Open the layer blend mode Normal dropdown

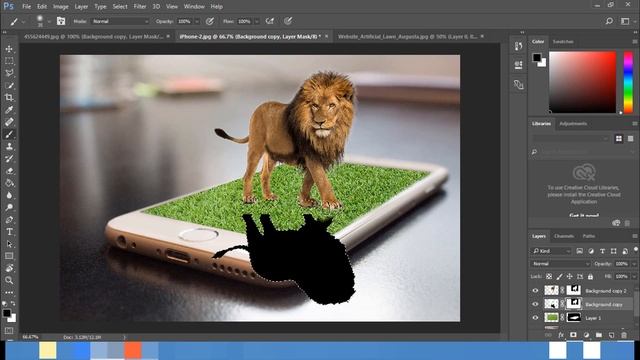pyautogui.click(x=560, y=264)
